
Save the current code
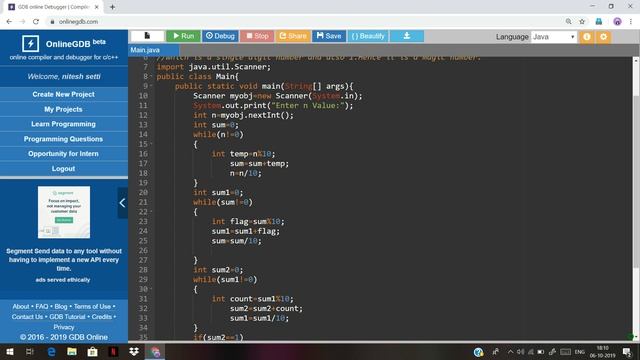[329, 36]
